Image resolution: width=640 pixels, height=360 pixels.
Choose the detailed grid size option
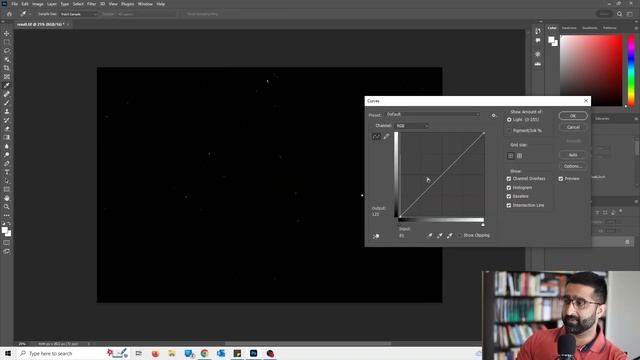[519, 156]
